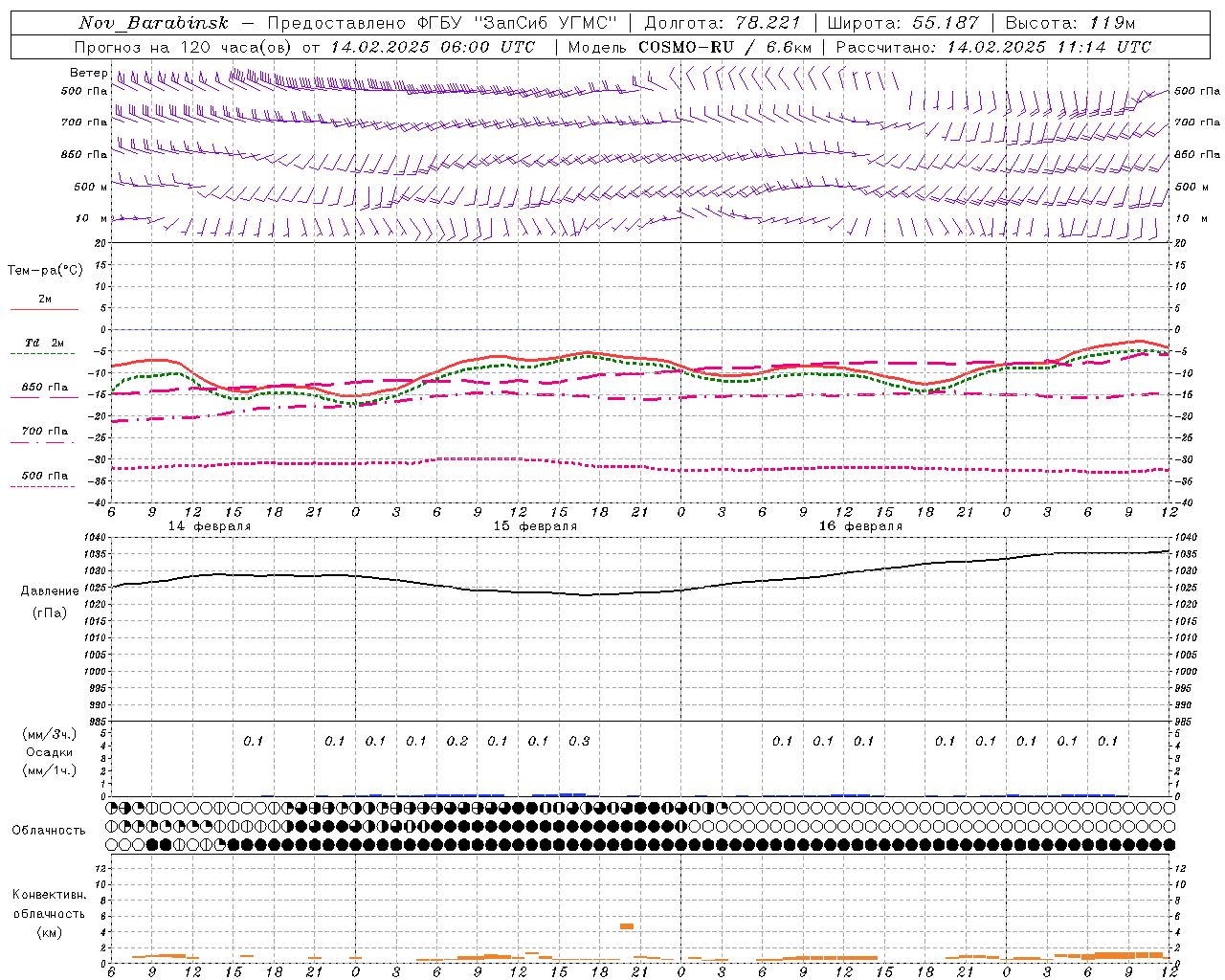Click the "Ветер" wind panel label
Image resolution: width=1225 pixels, height=980 pixels.
coord(88,73)
